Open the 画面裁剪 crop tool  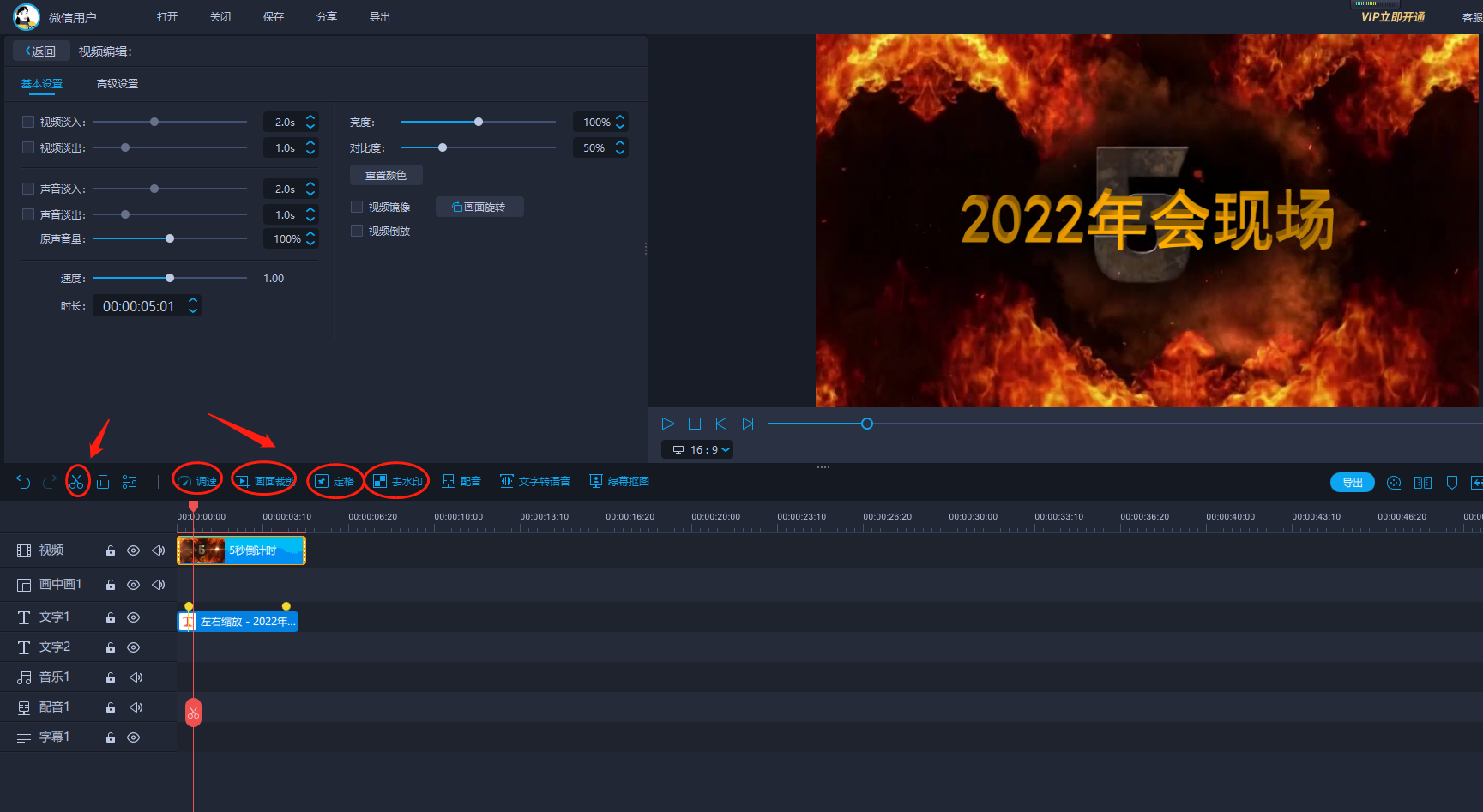pos(265,482)
